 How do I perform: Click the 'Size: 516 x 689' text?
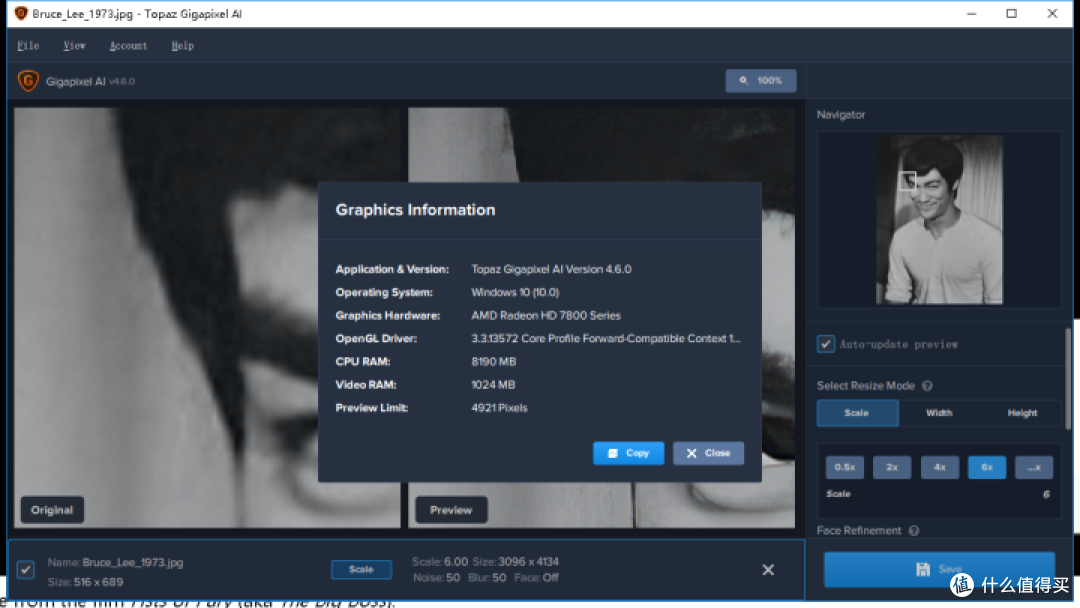85,582
